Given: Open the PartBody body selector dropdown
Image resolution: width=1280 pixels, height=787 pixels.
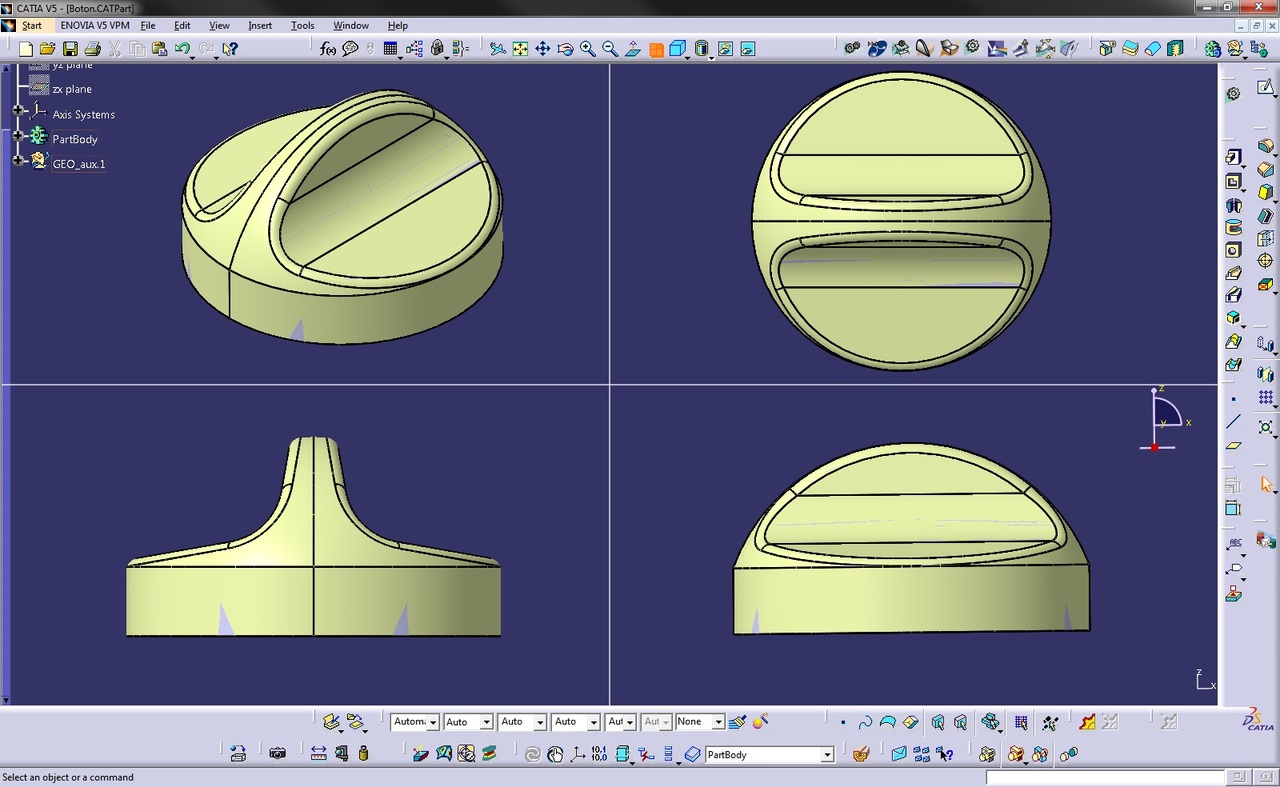Looking at the screenshot, I should 827,755.
